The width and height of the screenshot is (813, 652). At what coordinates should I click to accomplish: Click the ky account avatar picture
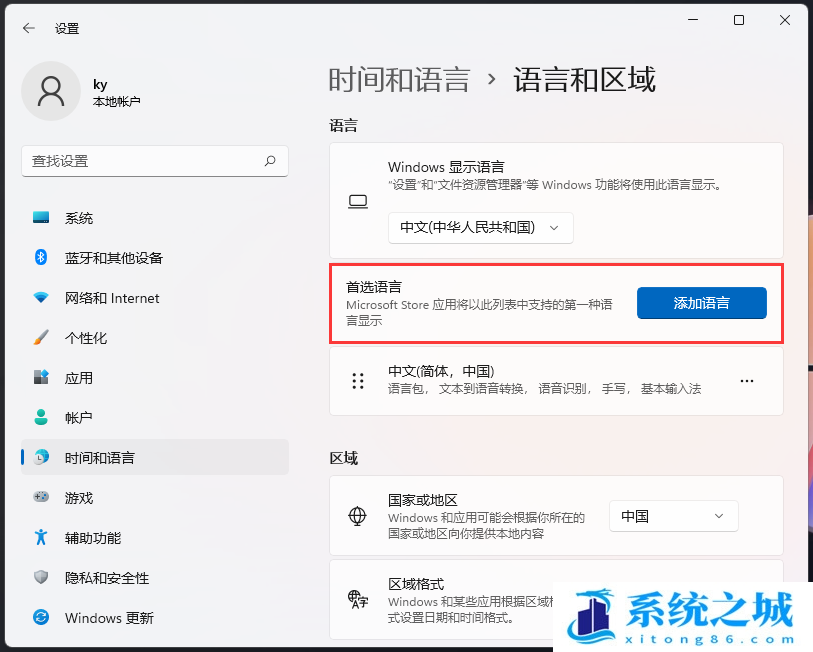[x=51, y=91]
